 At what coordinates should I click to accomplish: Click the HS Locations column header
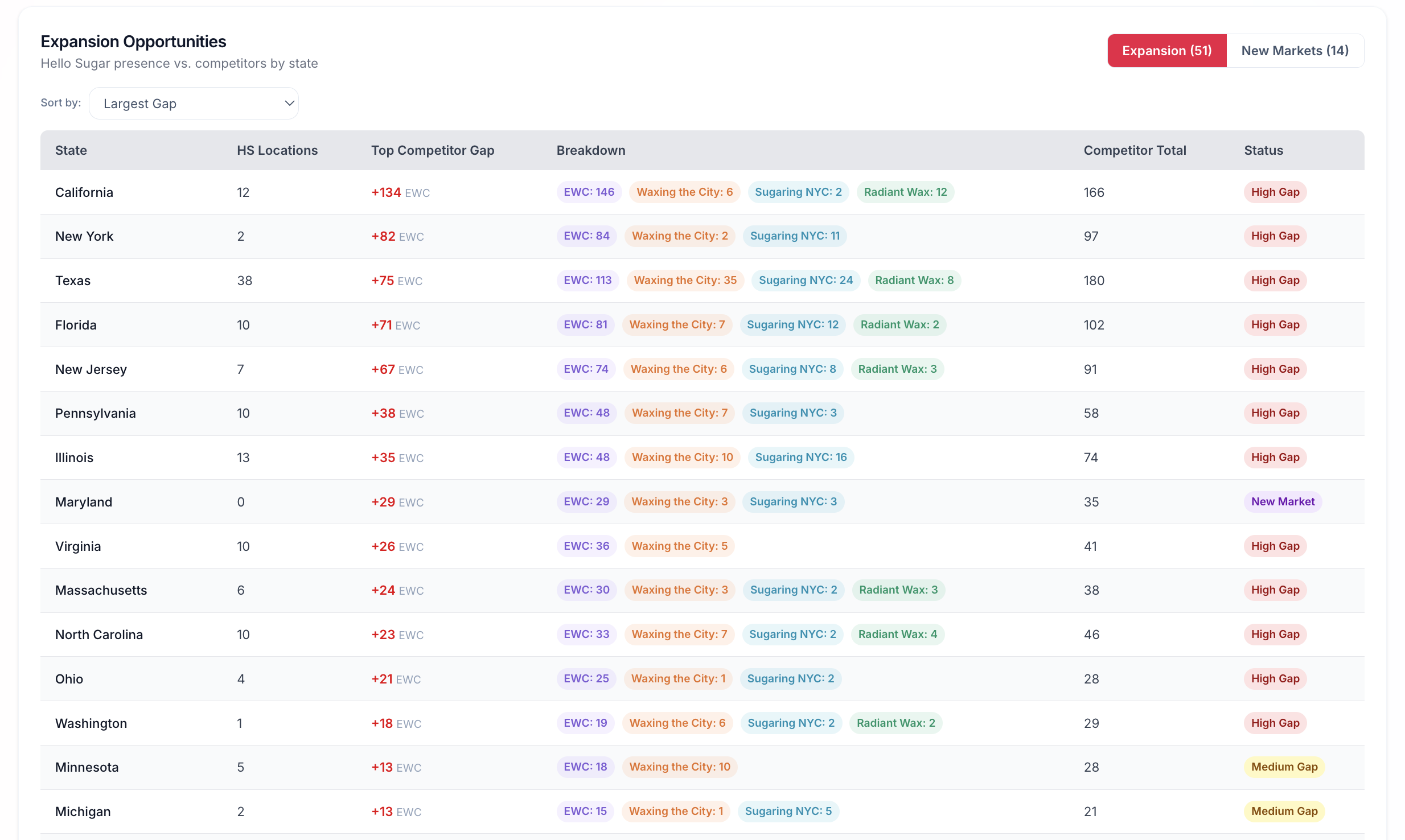[277, 150]
